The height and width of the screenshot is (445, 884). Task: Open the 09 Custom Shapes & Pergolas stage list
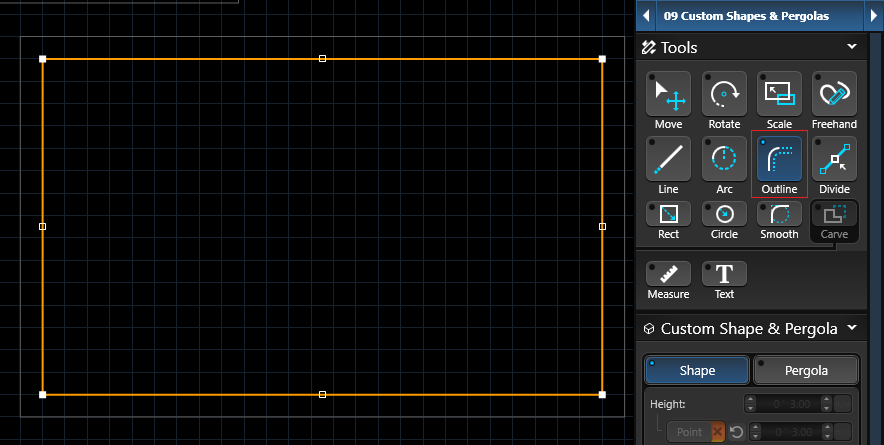(759, 16)
